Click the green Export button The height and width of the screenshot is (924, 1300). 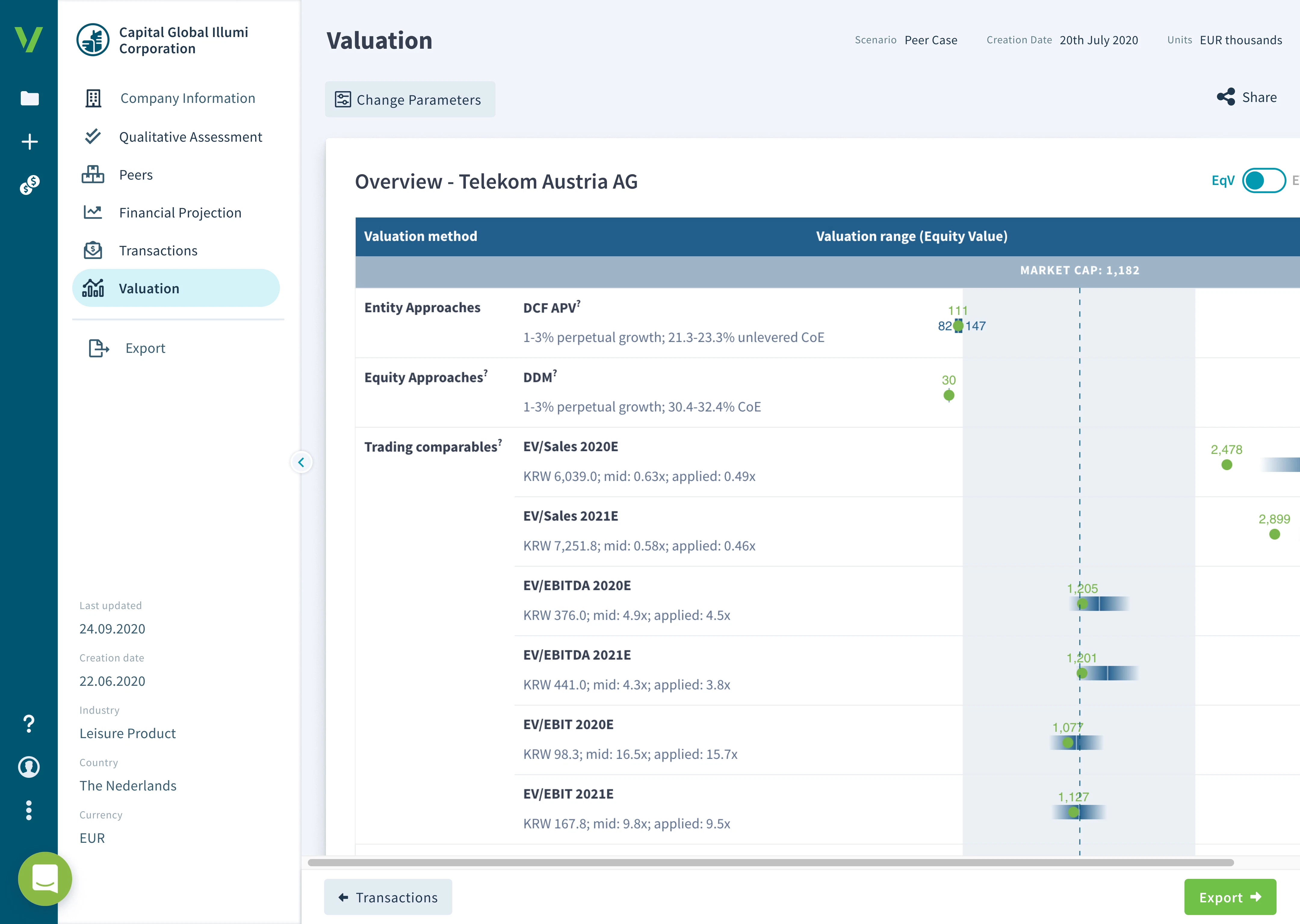(1229, 897)
